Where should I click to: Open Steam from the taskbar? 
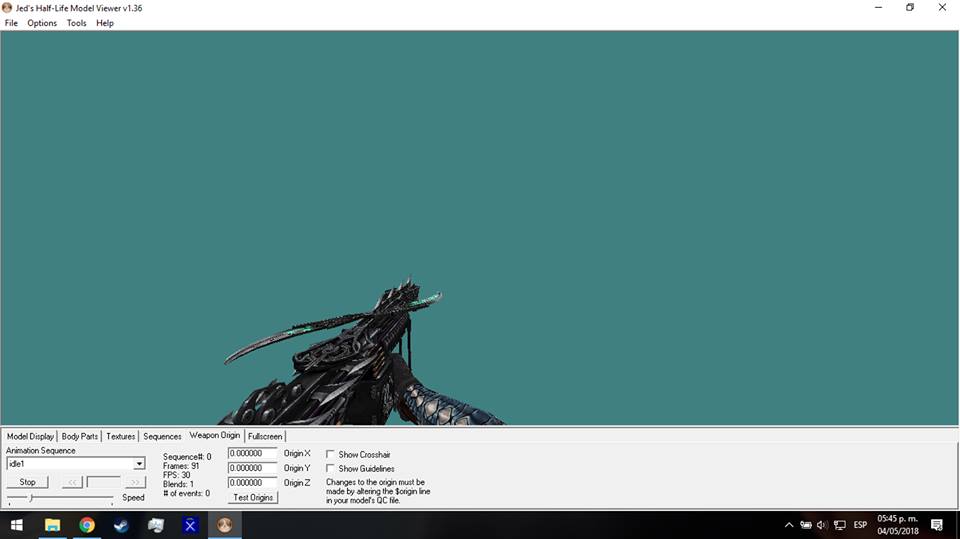coord(121,525)
